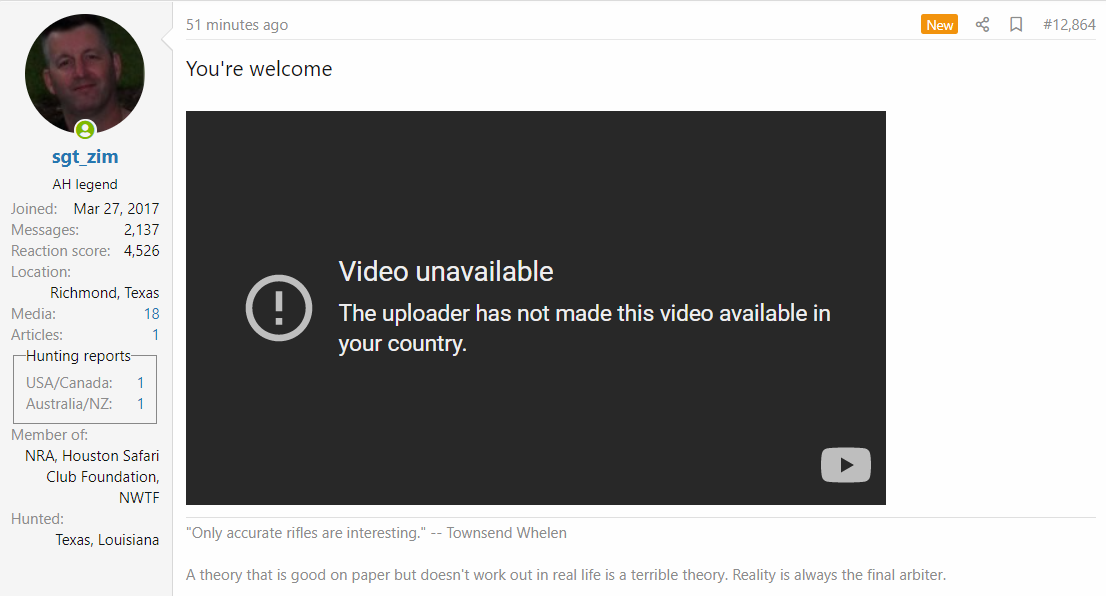Click the unavailable video player area
The image size is (1106, 596).
point(536,308)
